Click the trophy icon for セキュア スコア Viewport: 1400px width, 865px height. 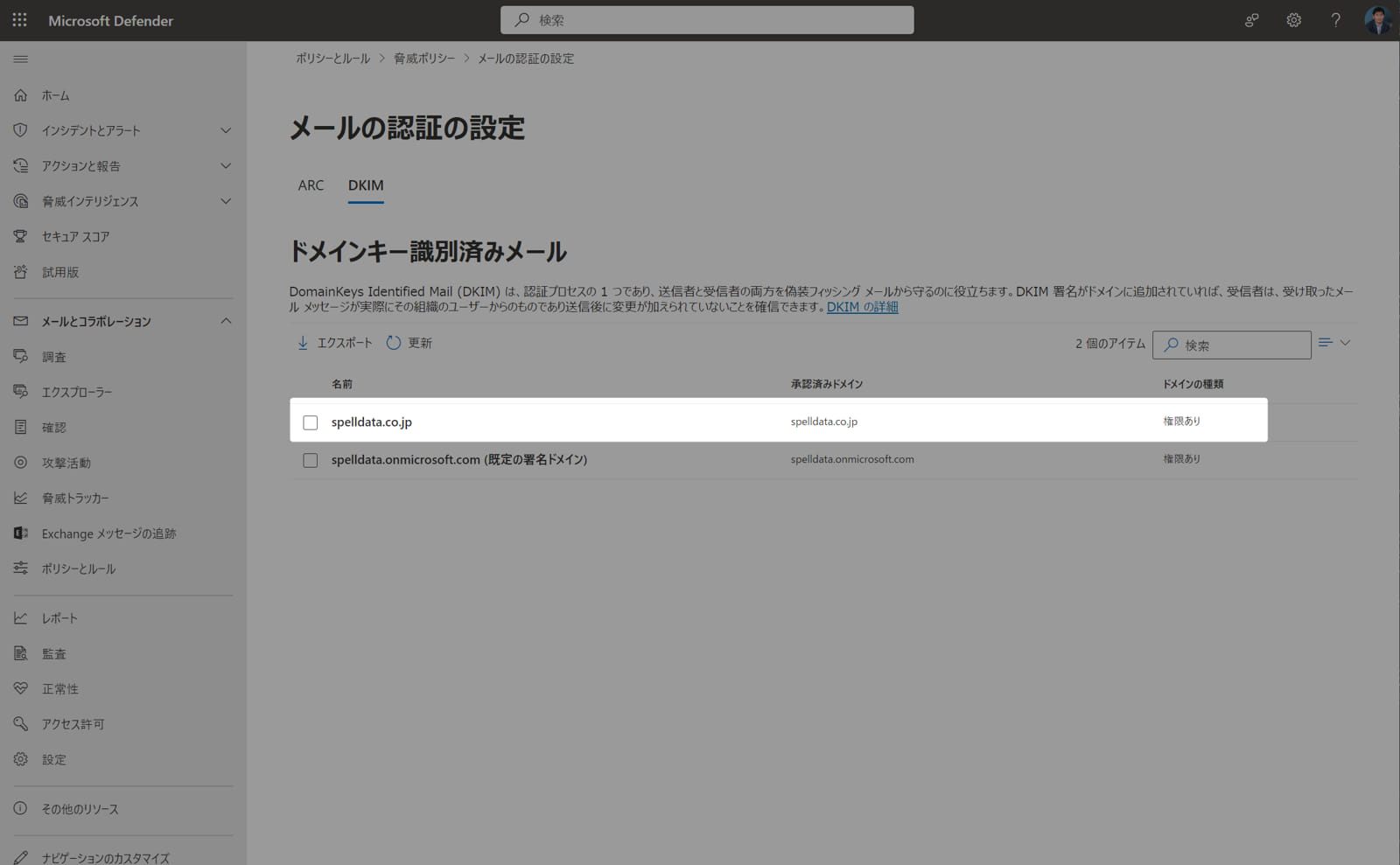[x=20, y=236]
